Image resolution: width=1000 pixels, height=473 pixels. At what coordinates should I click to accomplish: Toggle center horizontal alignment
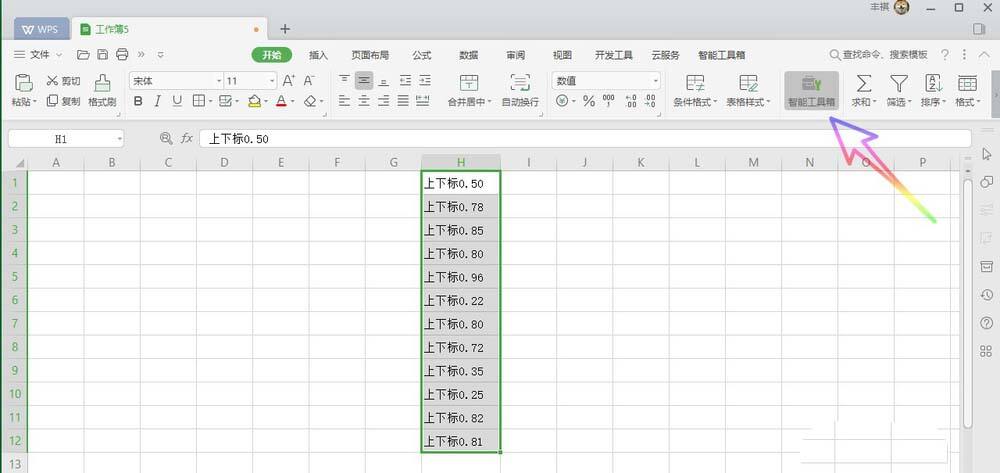pyautogui.click(x=364, y=101)
